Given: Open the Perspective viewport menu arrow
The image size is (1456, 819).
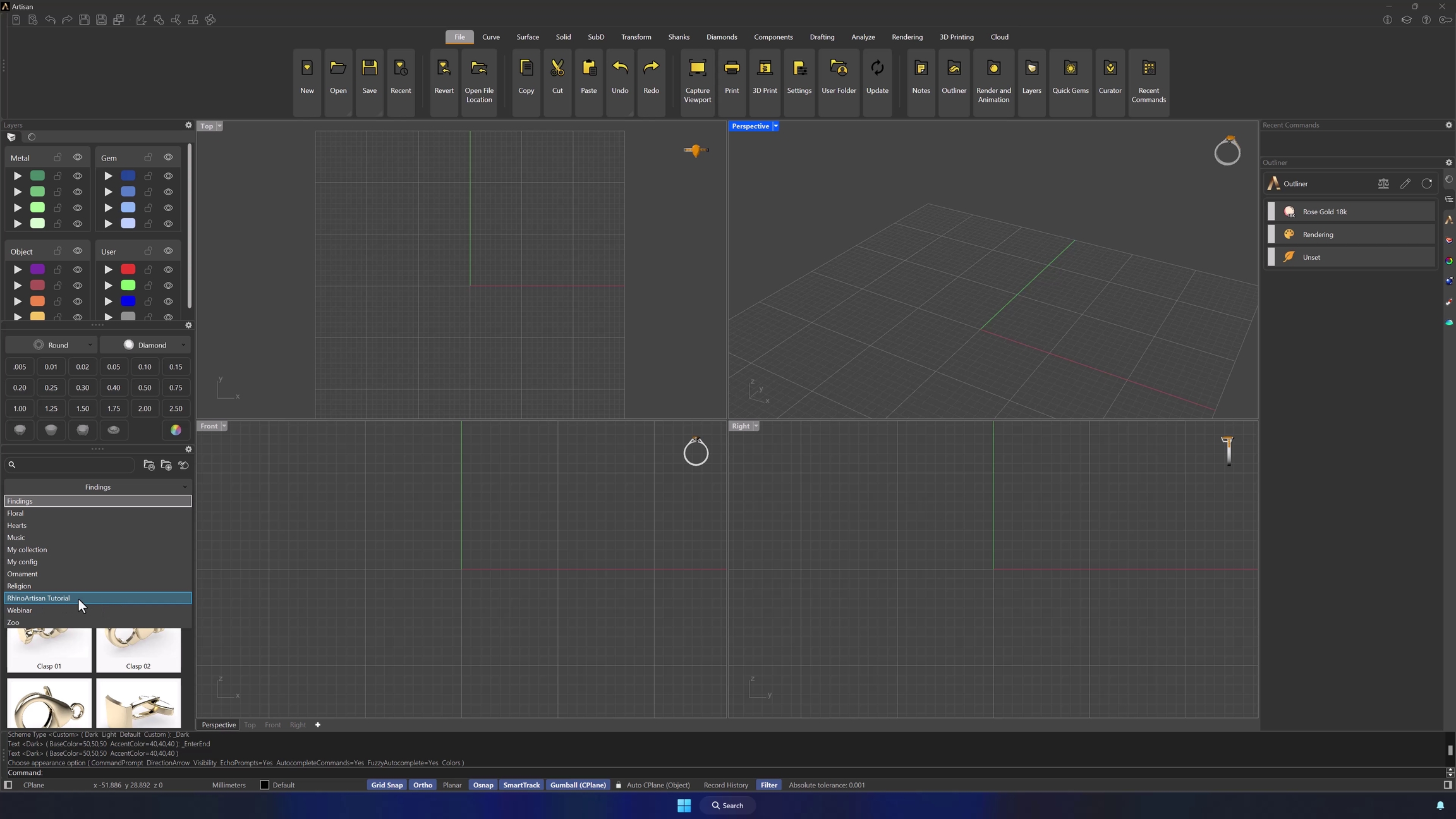Looking at the screenshot, I should tap(775, 126).
